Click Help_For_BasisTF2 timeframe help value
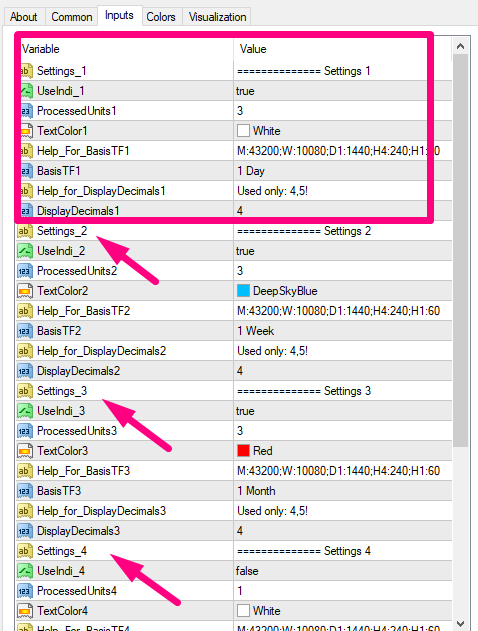The width and height of the screenshot is (478, 631). click(338, 311)
